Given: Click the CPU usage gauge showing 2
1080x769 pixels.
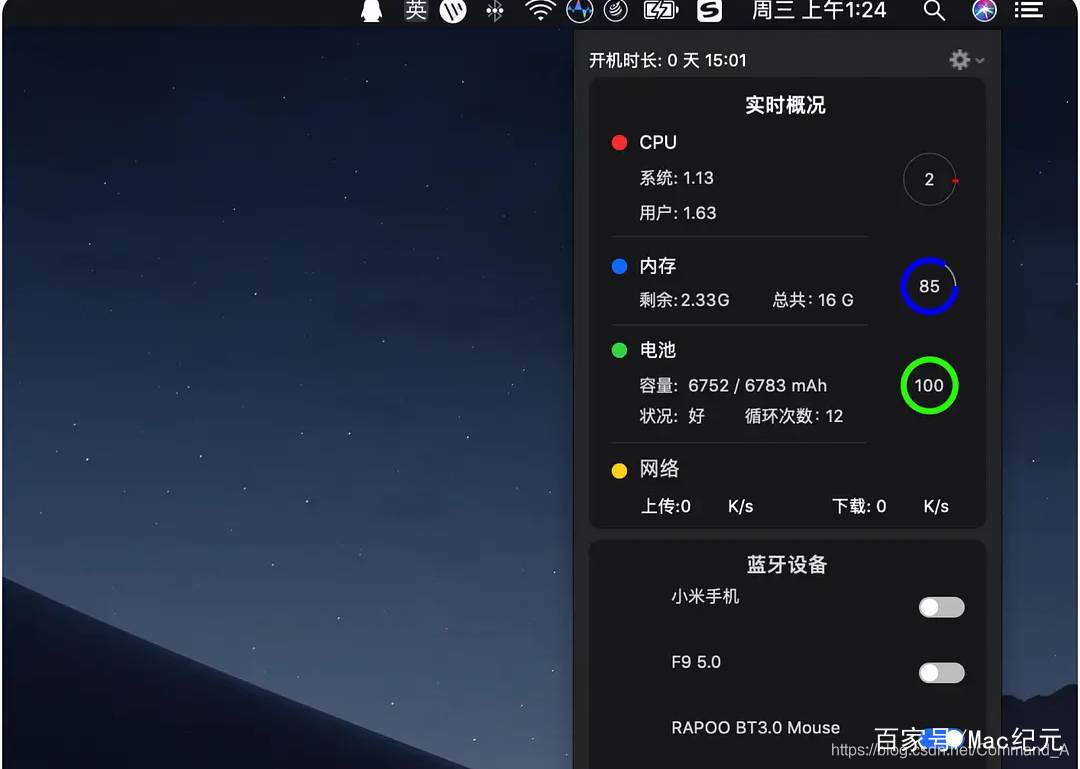Looking at the screenshot, I should pos(930,179).
